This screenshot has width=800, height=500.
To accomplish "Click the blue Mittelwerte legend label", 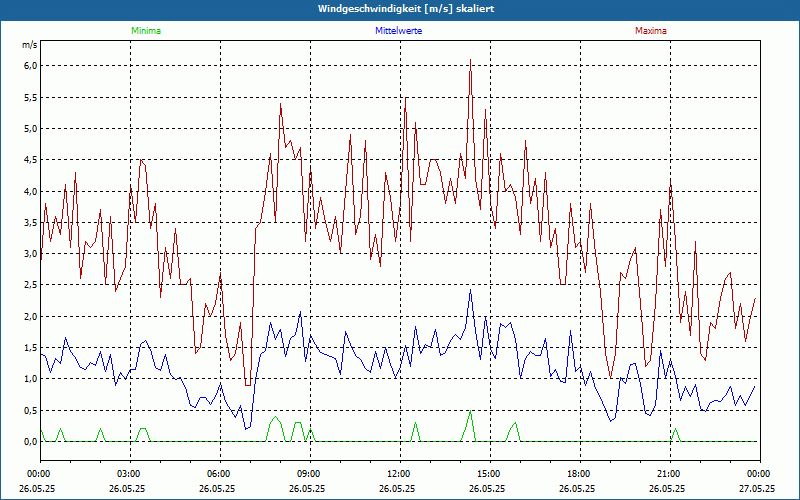I will click(400, 31).
